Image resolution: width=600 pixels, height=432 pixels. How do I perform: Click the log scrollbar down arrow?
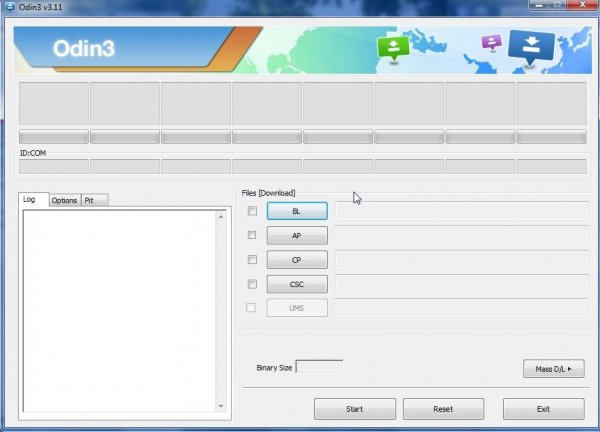[221, 406]
